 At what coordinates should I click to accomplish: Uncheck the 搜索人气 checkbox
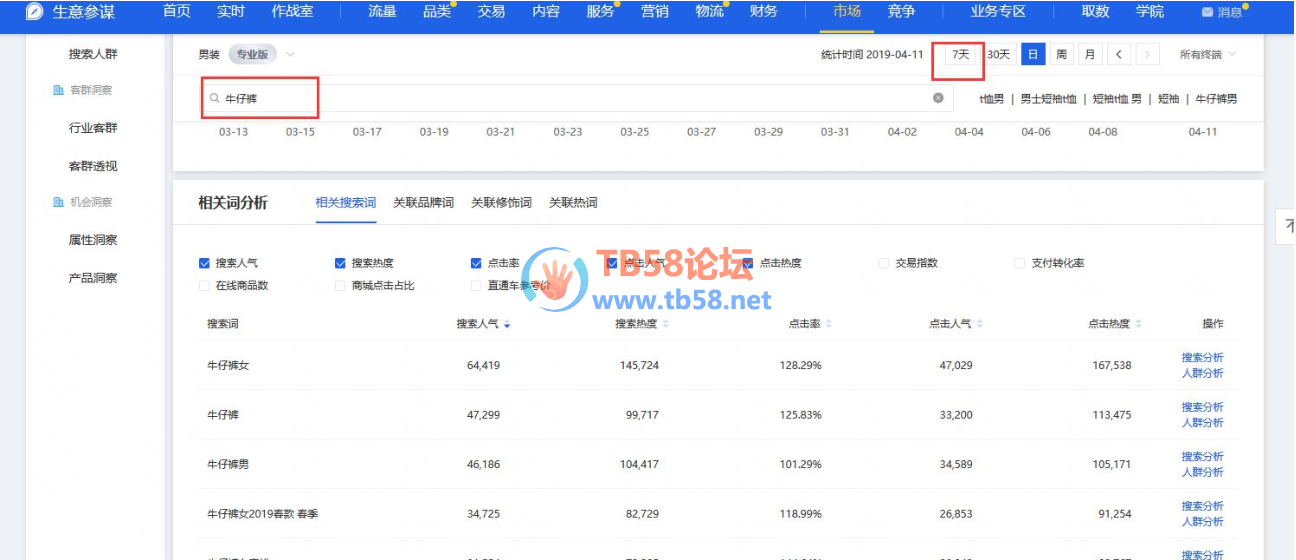click(205, 263)
